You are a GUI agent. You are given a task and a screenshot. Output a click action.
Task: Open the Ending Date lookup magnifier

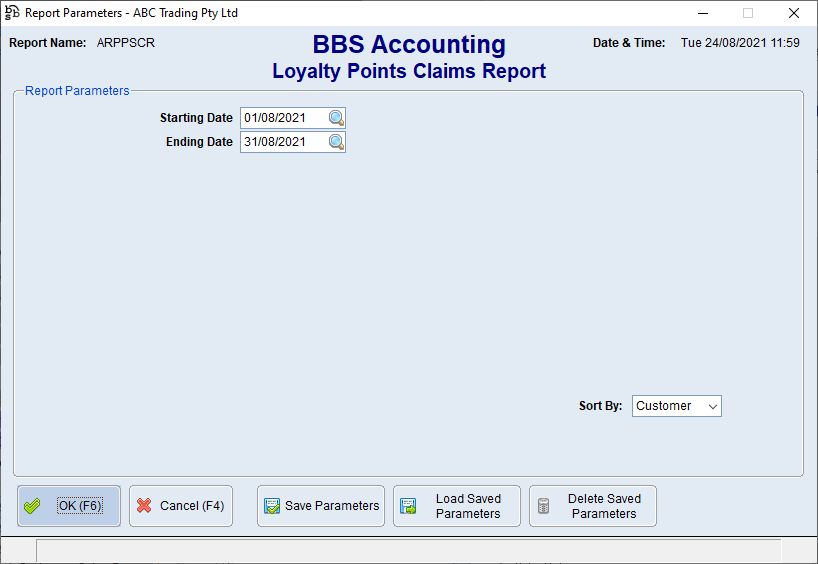(x=336, y=142)
